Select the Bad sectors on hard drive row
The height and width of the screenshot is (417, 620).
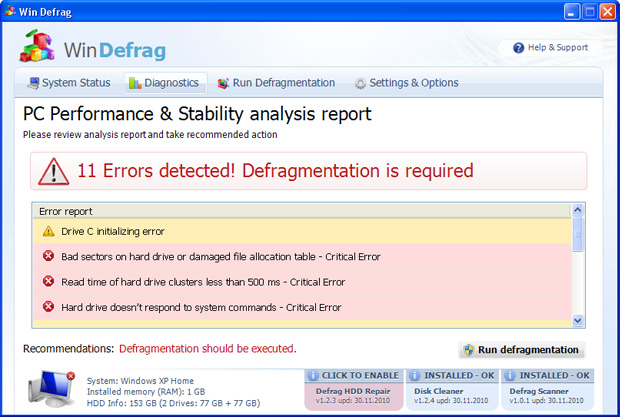(x=302, y=257)
